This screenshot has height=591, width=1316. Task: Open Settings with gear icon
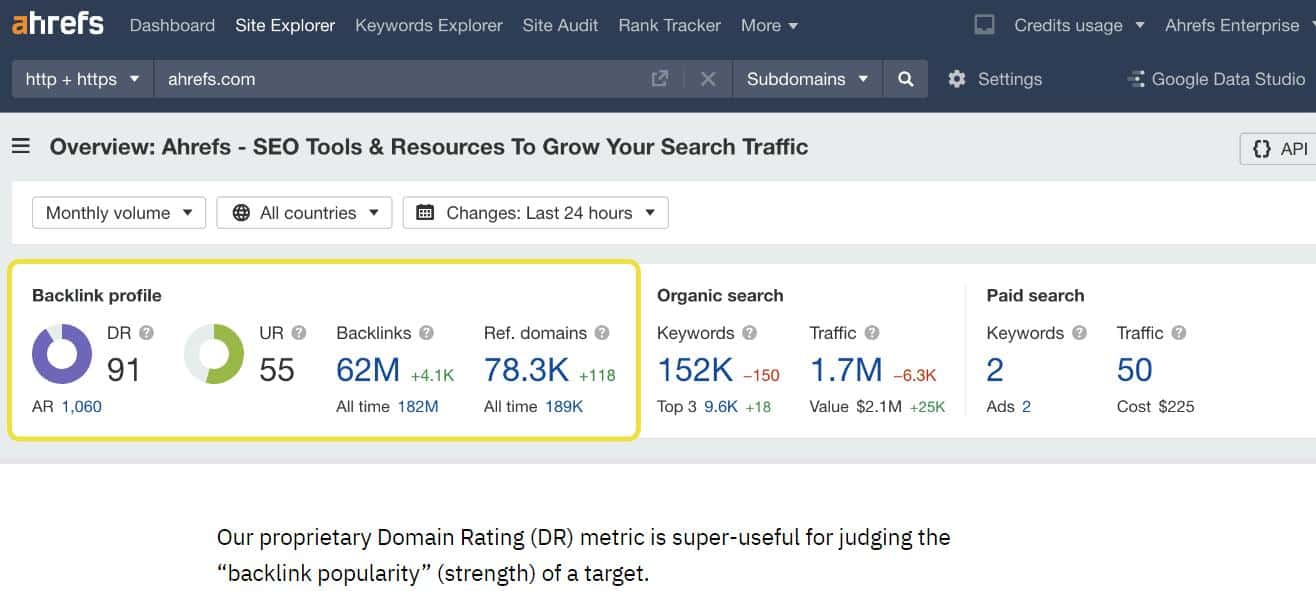[994, 79]
